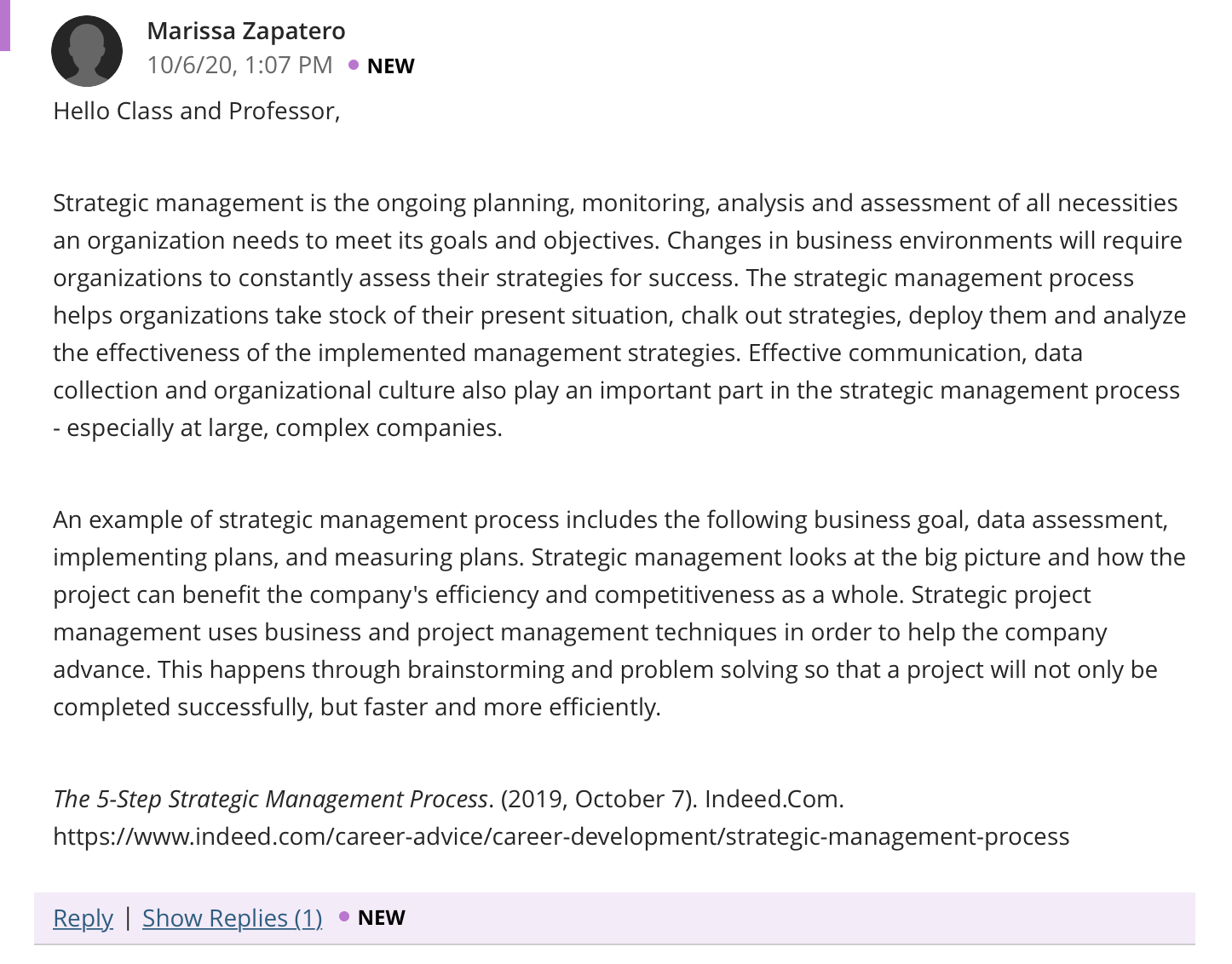Click the line especially at large, complex companies
Screen dimensions: 1232x964
pos(278,427)
